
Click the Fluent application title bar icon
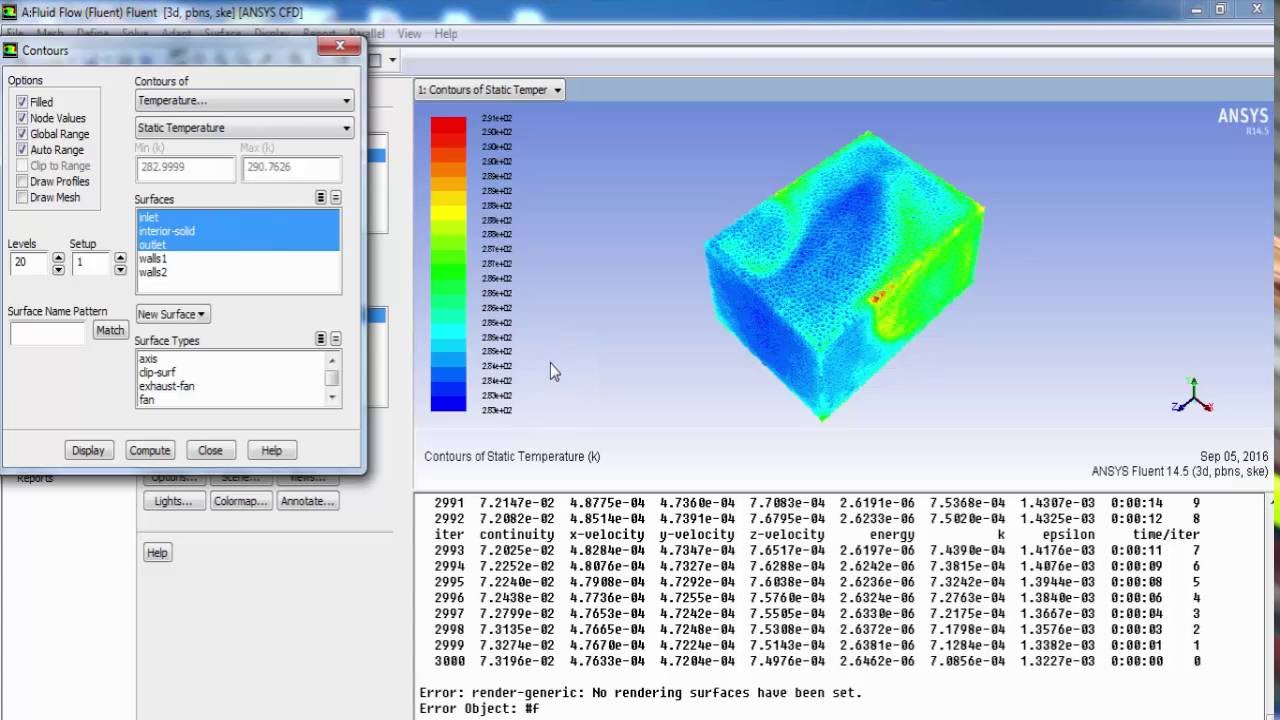coord(9,12)
